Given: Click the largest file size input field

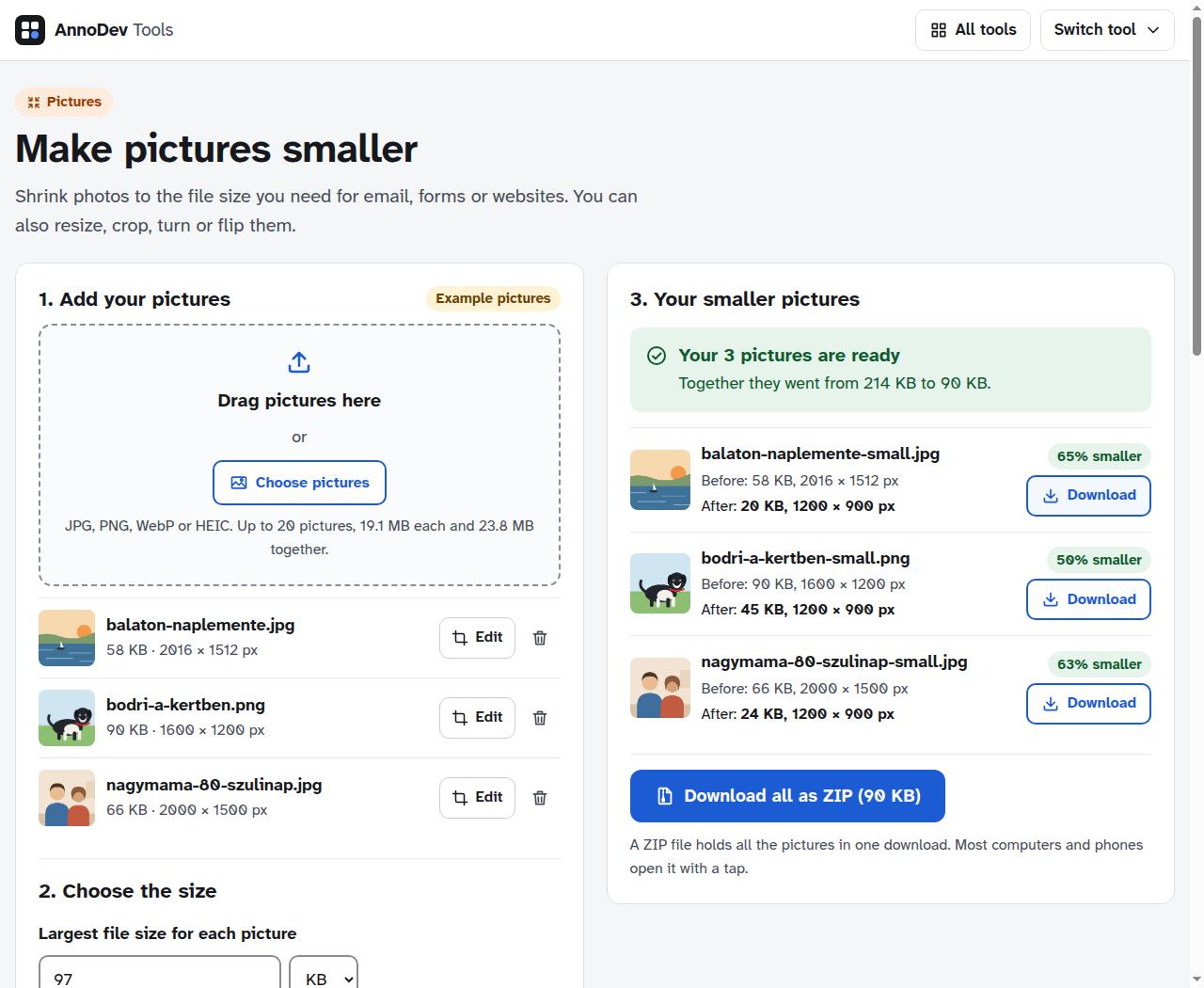Looking at the screenshot, I should point(160,972).
